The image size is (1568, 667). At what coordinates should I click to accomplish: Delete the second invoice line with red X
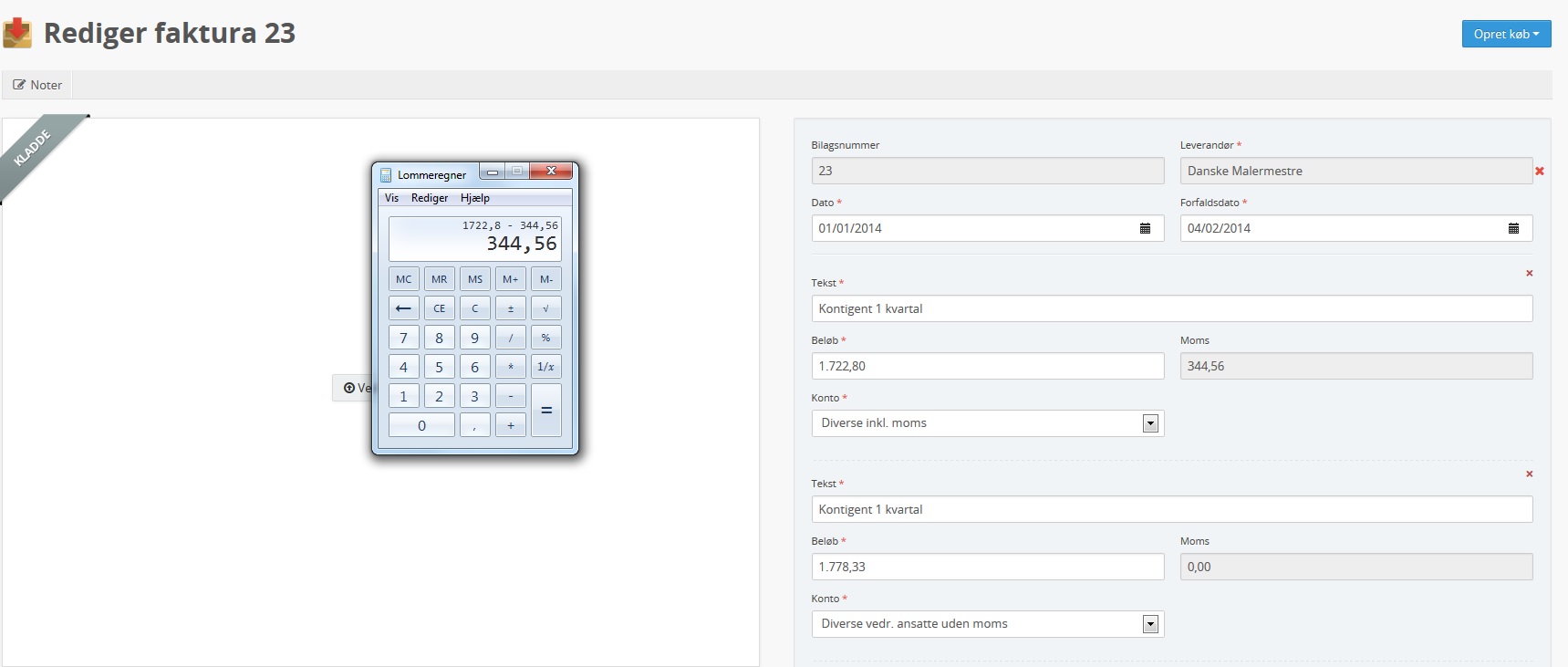click(1530, 474)
